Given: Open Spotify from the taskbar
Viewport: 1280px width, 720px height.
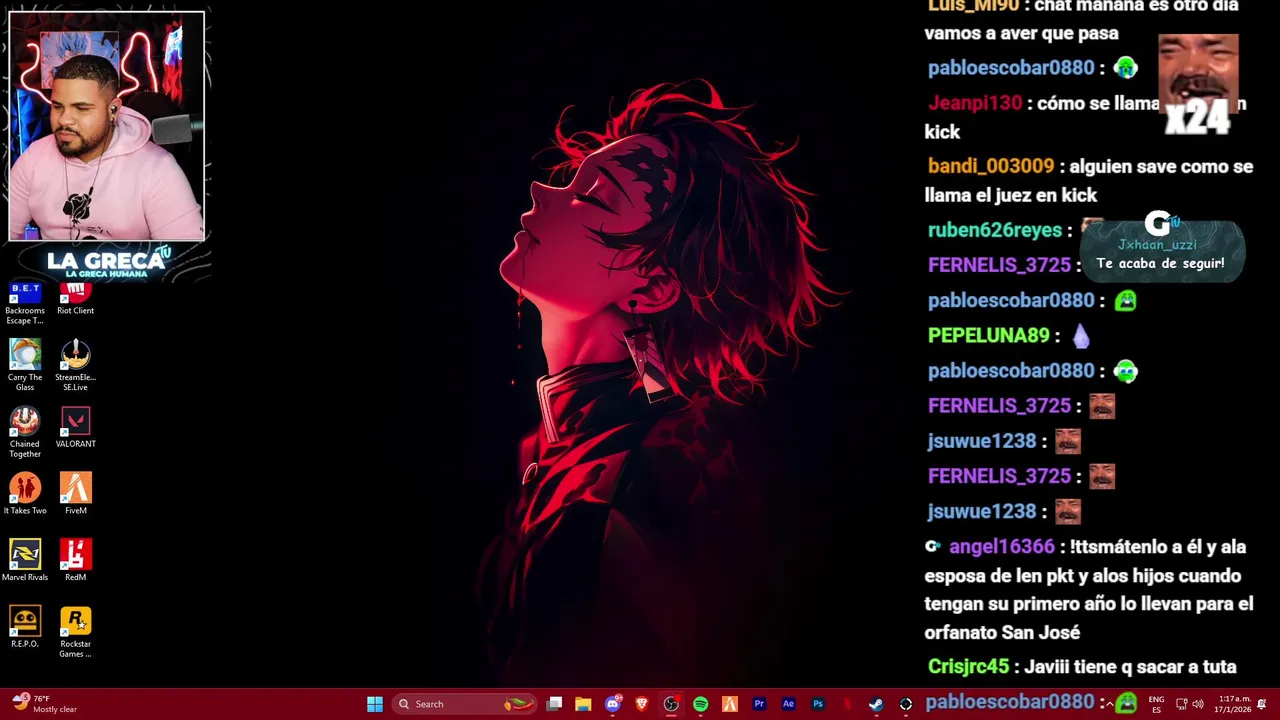Looking at the screenshot, I should coord(701,704).
